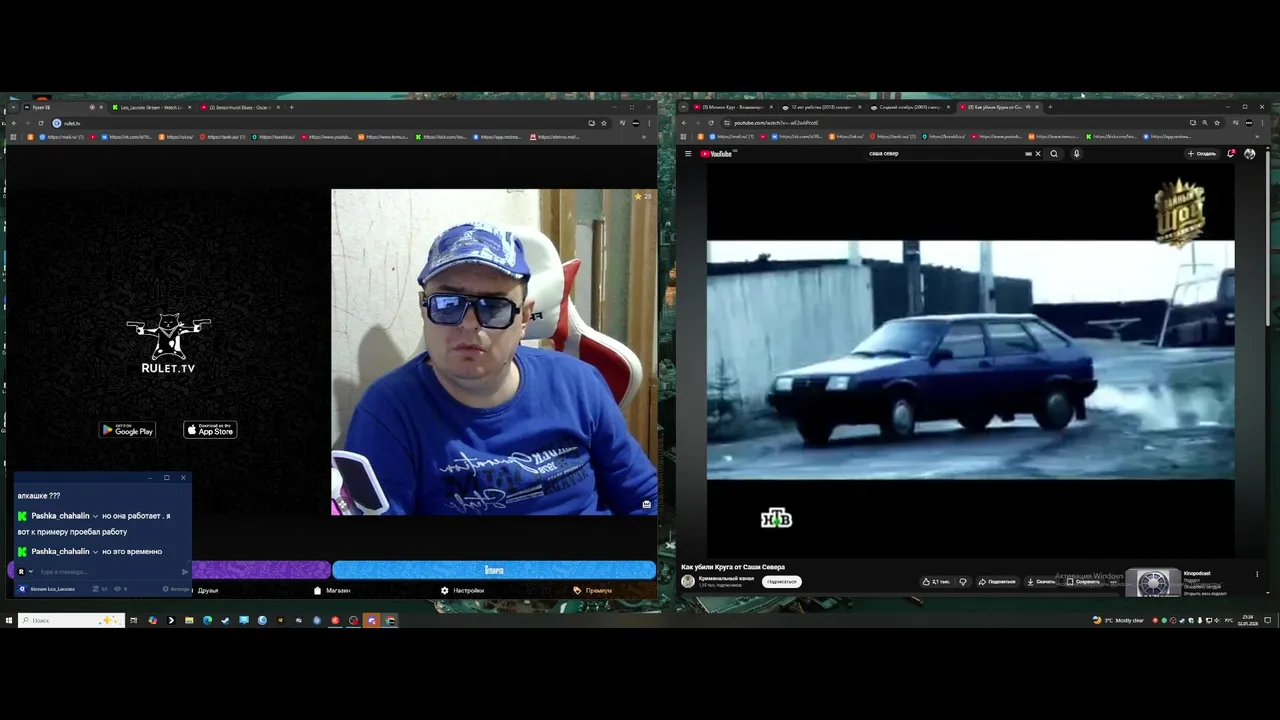
Task: Click the RULET.TV cat logo
Action: coord(168,343)
